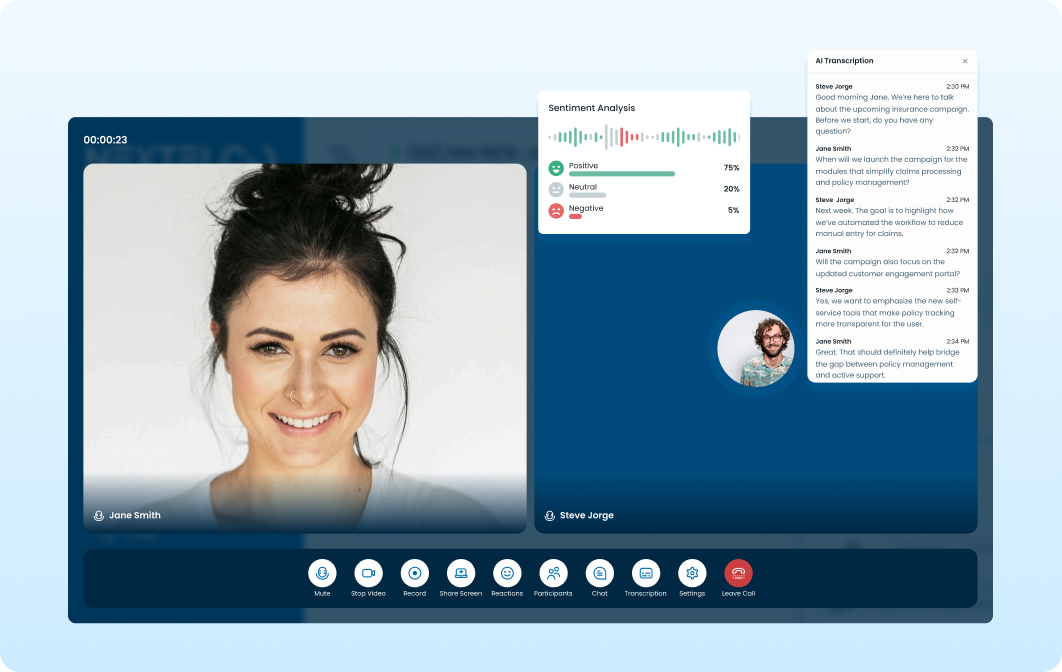Image resolution: width=1062 pixels, height=672 pixels.
Task: Start recording with the Record button
Action: (414, 573)
